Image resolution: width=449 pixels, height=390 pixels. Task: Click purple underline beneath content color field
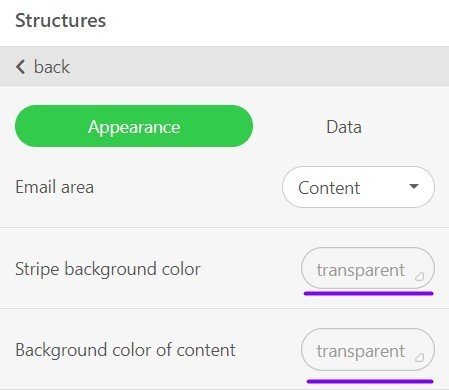point(370,381)
